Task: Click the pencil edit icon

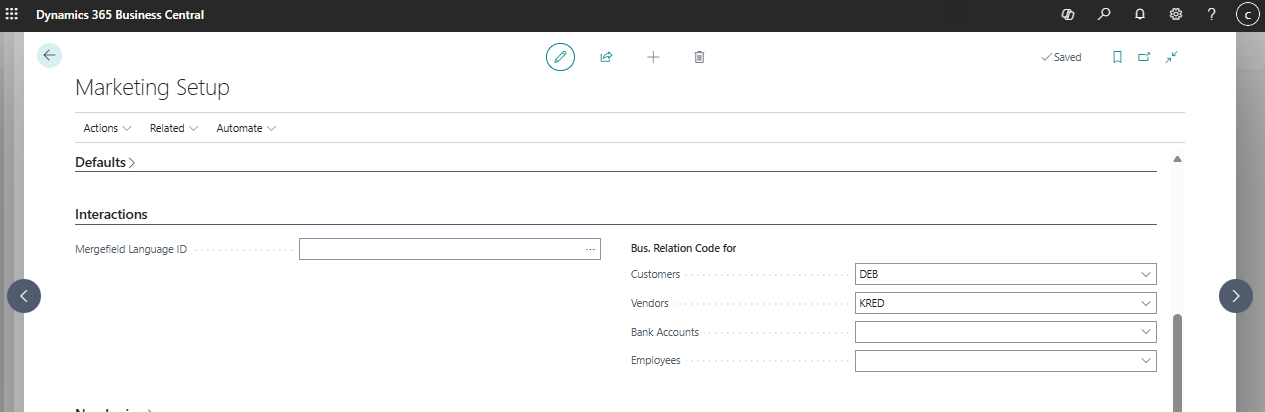Action: pos(560,57)
